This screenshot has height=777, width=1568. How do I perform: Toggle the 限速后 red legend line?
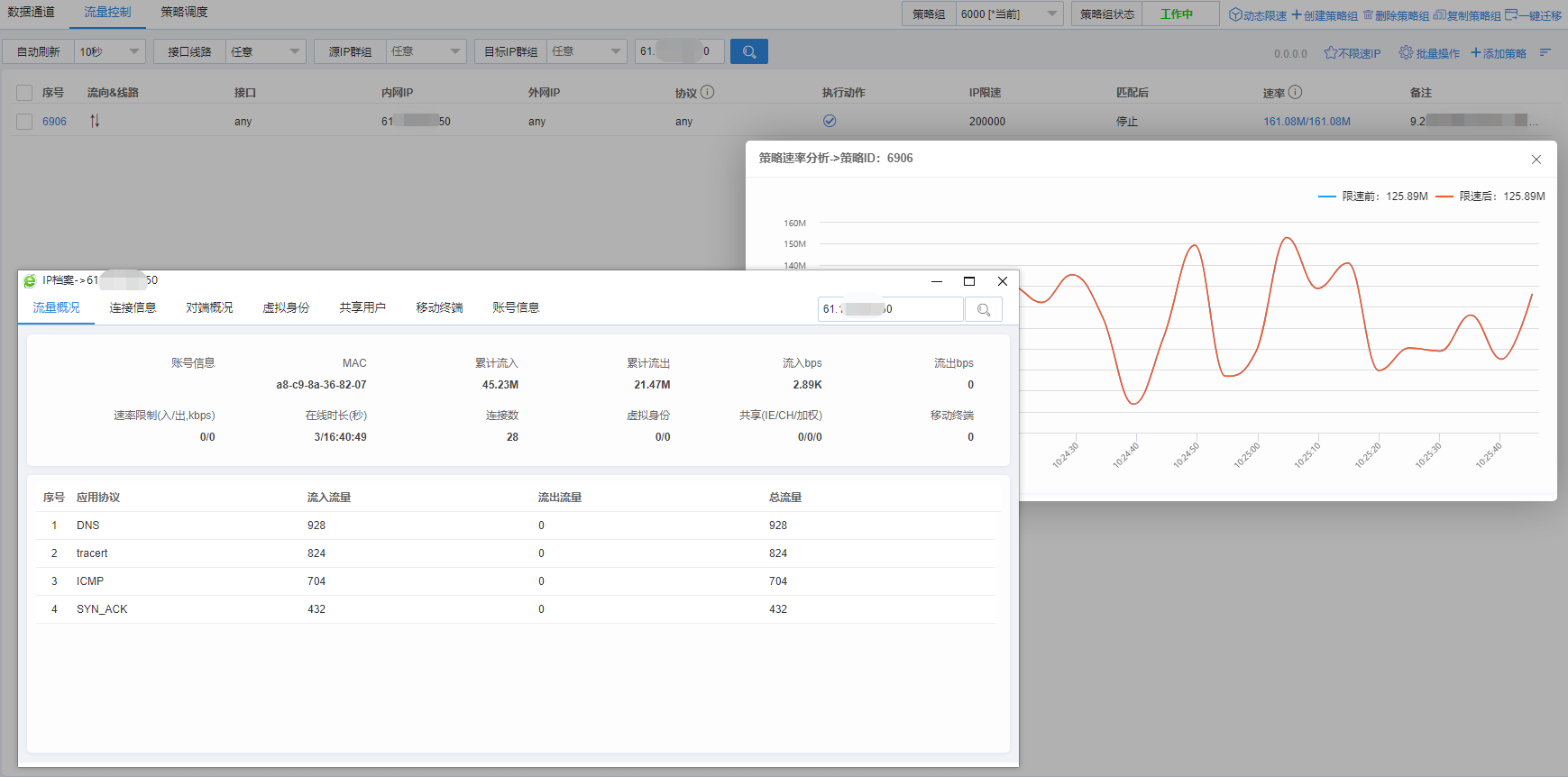point(1444,197)
